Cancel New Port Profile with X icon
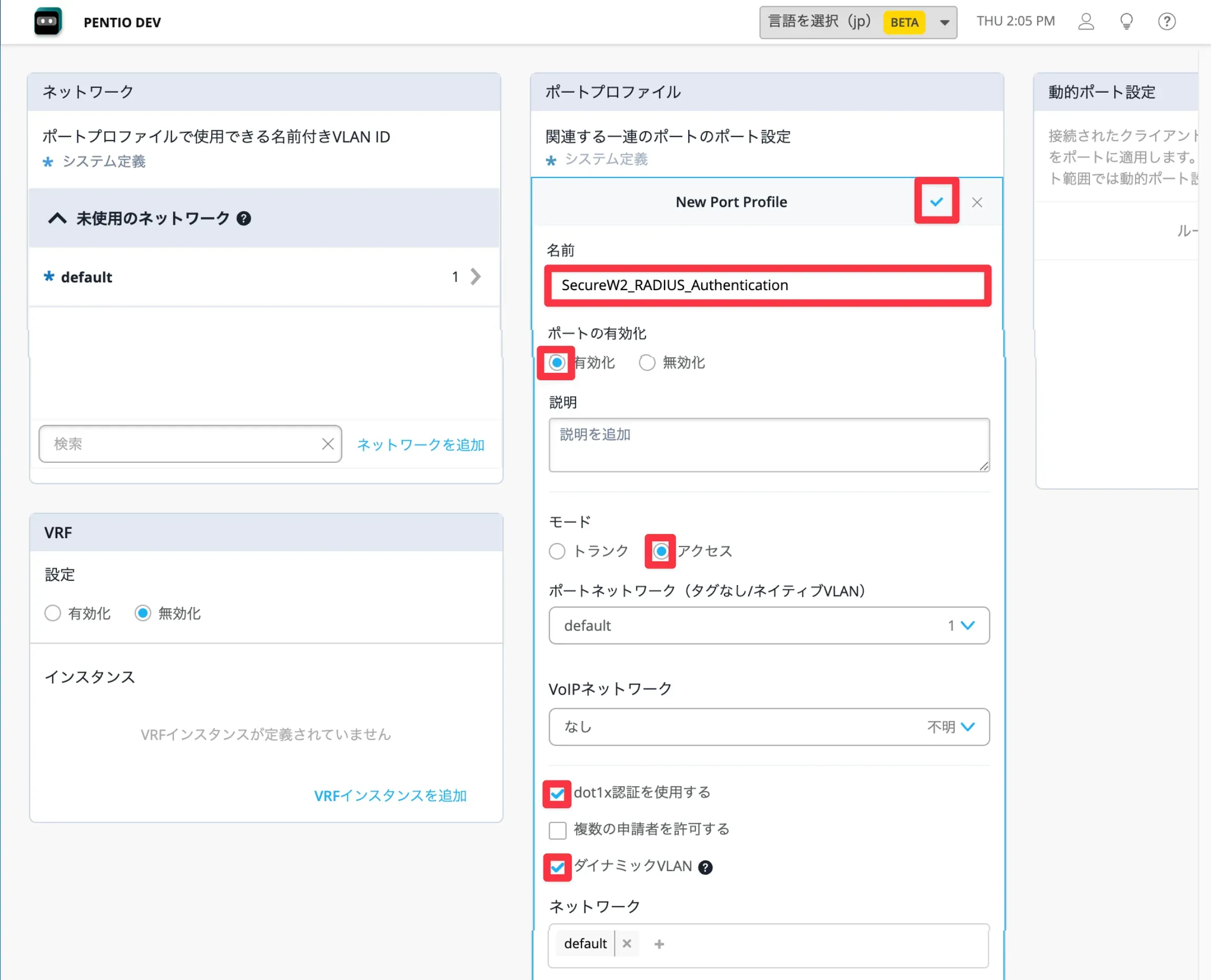This screenshot has width=1211, height=980. (x=977, y=202)
